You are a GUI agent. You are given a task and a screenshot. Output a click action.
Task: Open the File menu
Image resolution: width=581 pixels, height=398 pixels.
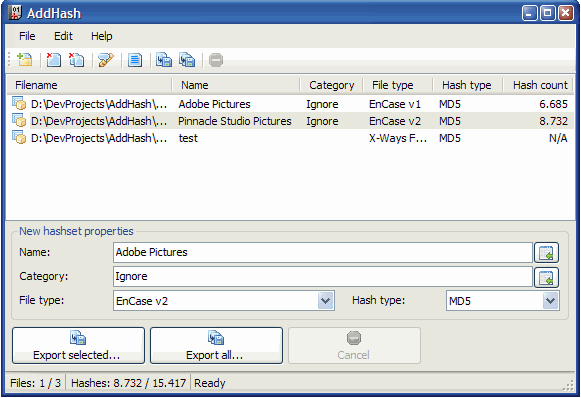click(x=27, y=36)
